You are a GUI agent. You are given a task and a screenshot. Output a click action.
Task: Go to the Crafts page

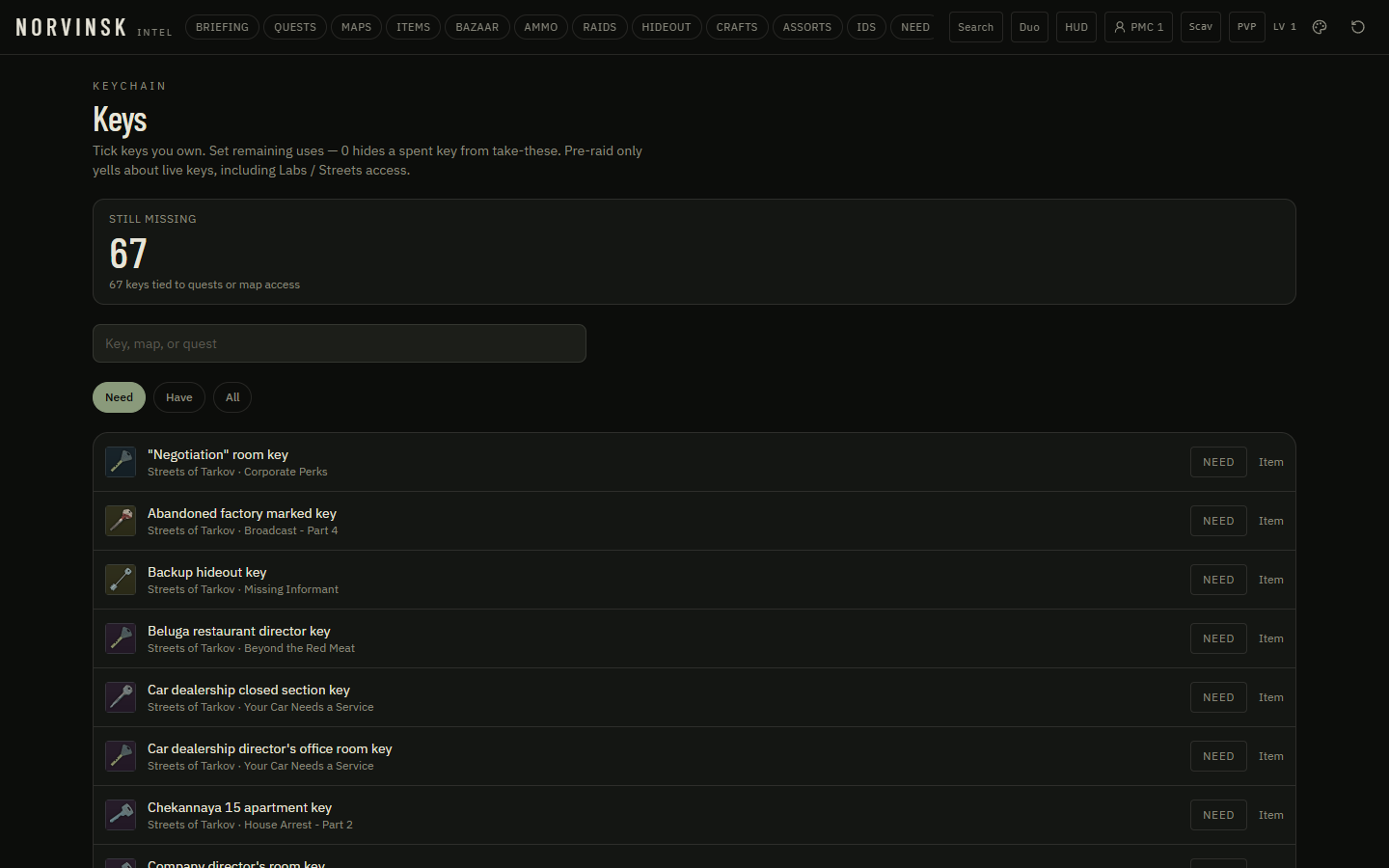tap(737, 27)
